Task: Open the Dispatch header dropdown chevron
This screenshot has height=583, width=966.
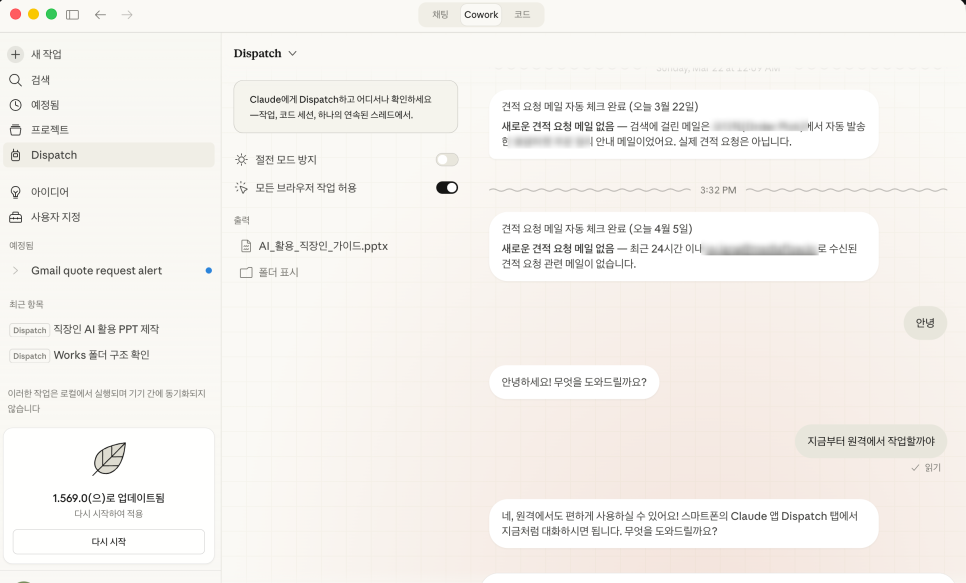Action: point(293,54)
